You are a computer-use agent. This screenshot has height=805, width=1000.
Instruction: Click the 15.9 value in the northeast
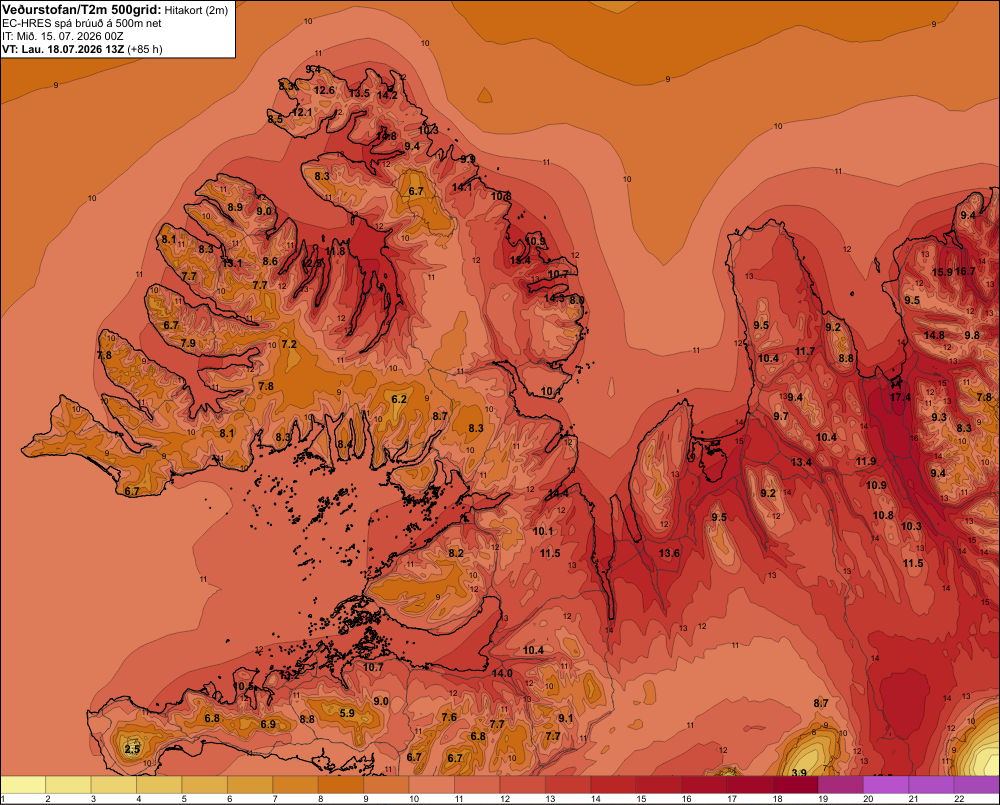(x=942, y=272)
